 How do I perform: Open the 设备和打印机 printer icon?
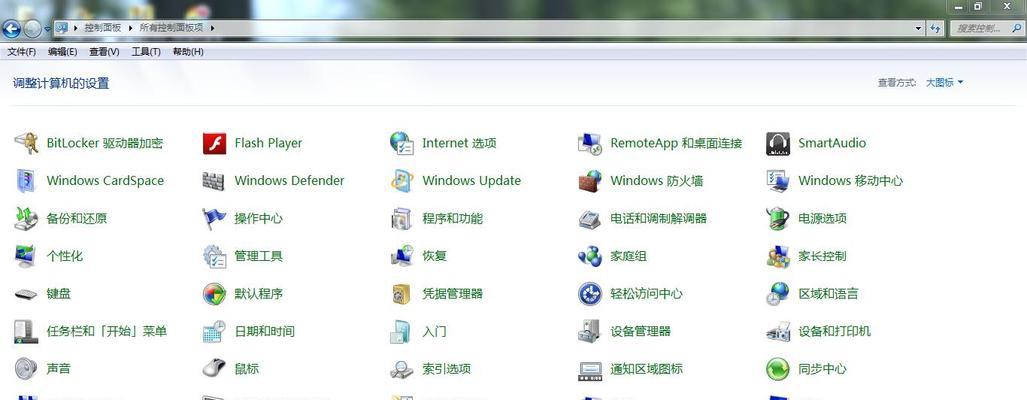(778, 331)
